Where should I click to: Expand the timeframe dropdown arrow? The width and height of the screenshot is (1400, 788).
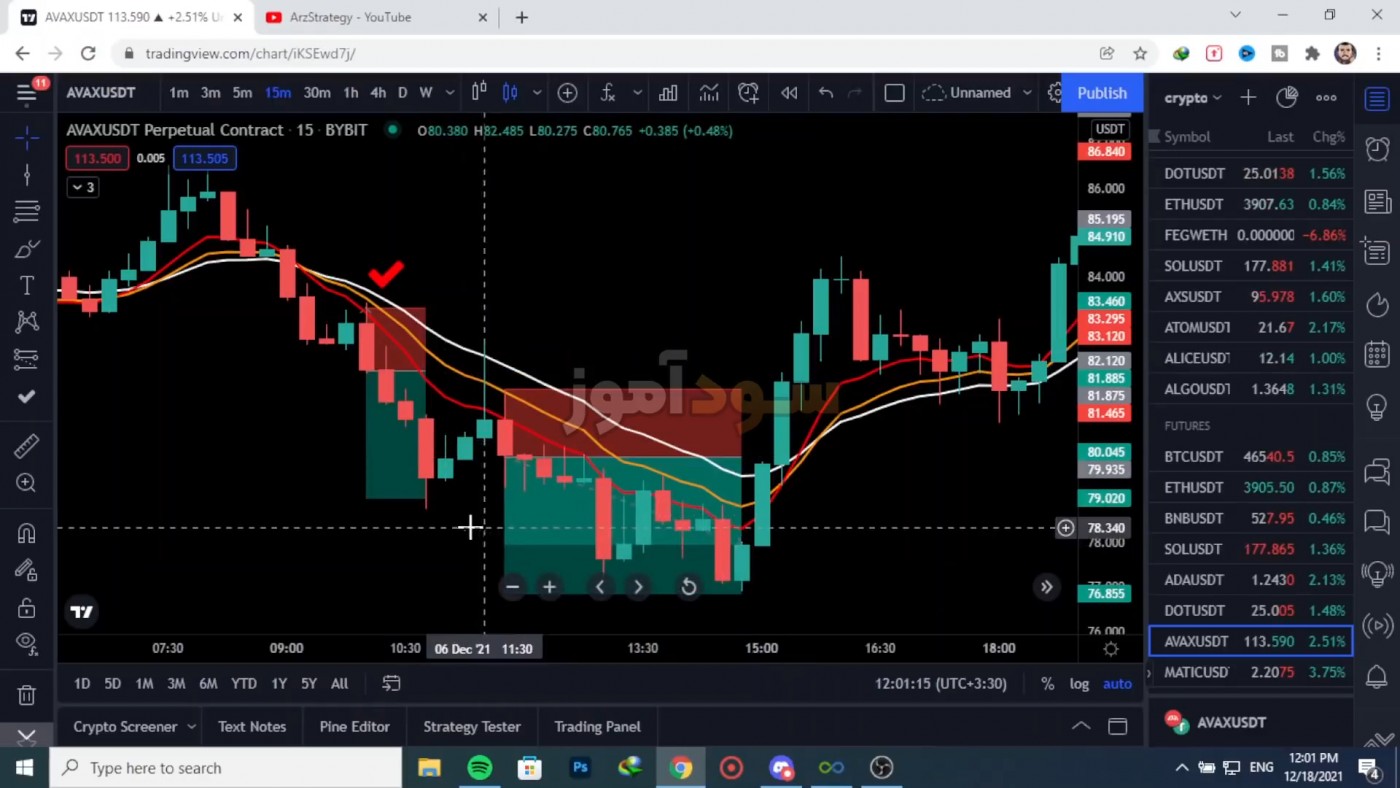[x=449, y=93]
